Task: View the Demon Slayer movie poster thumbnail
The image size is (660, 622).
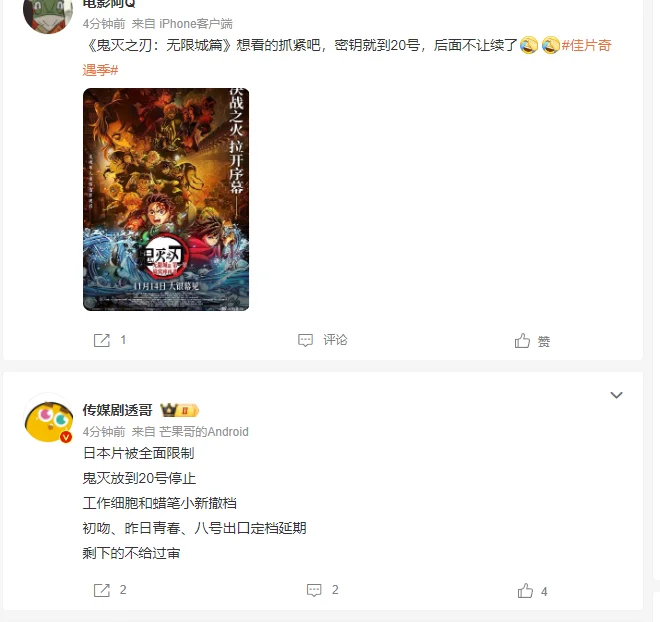Action: [x=166, y=199]
